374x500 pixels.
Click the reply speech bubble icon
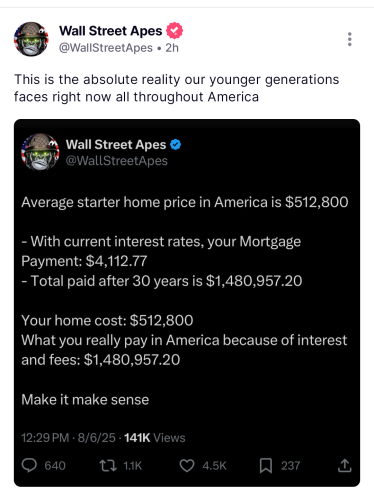pyautogui.click(x=29, y=465)
